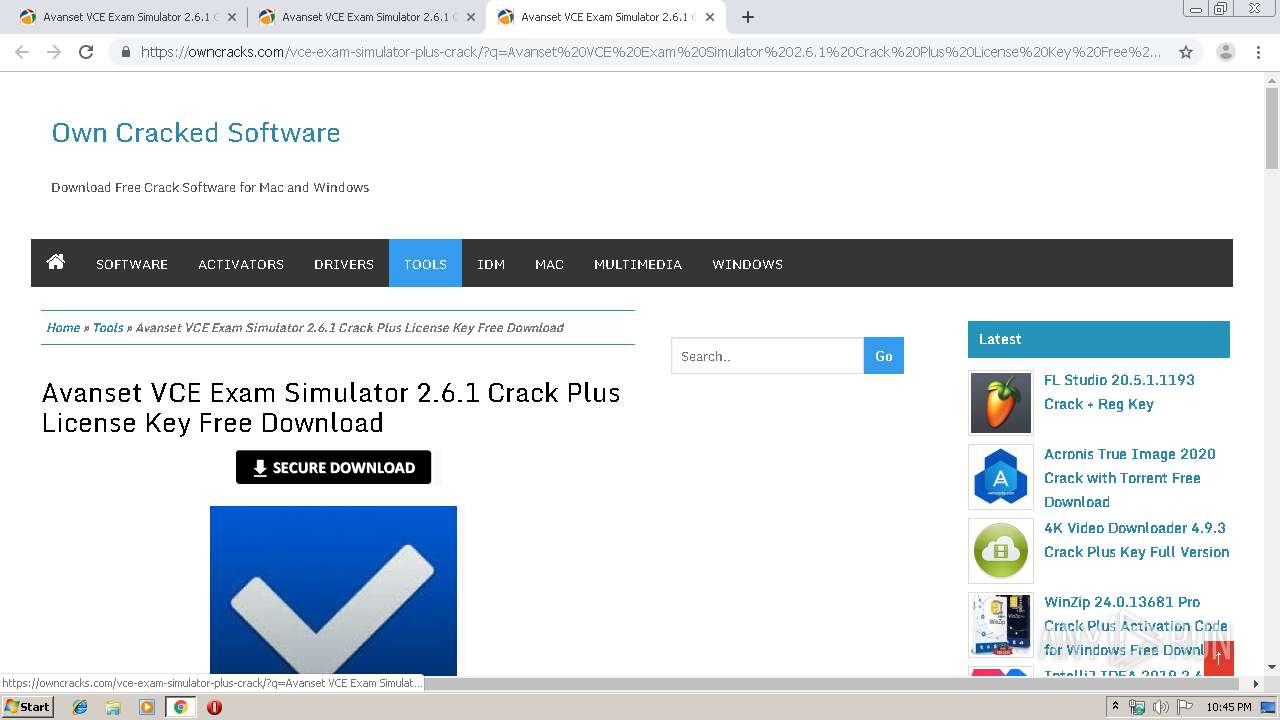Open the MAC menu

tap(549, 264)
